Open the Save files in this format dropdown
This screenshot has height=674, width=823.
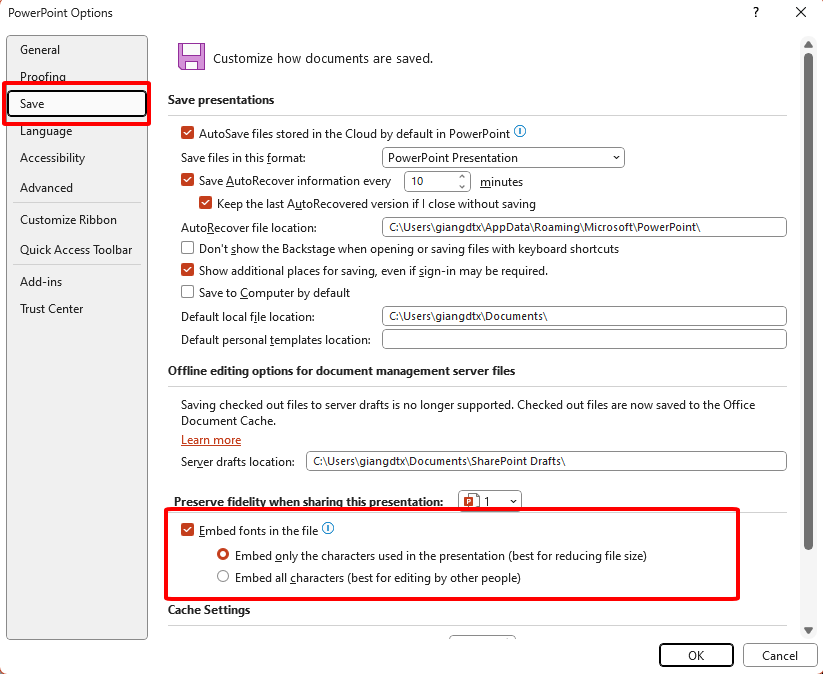point(503,157)
